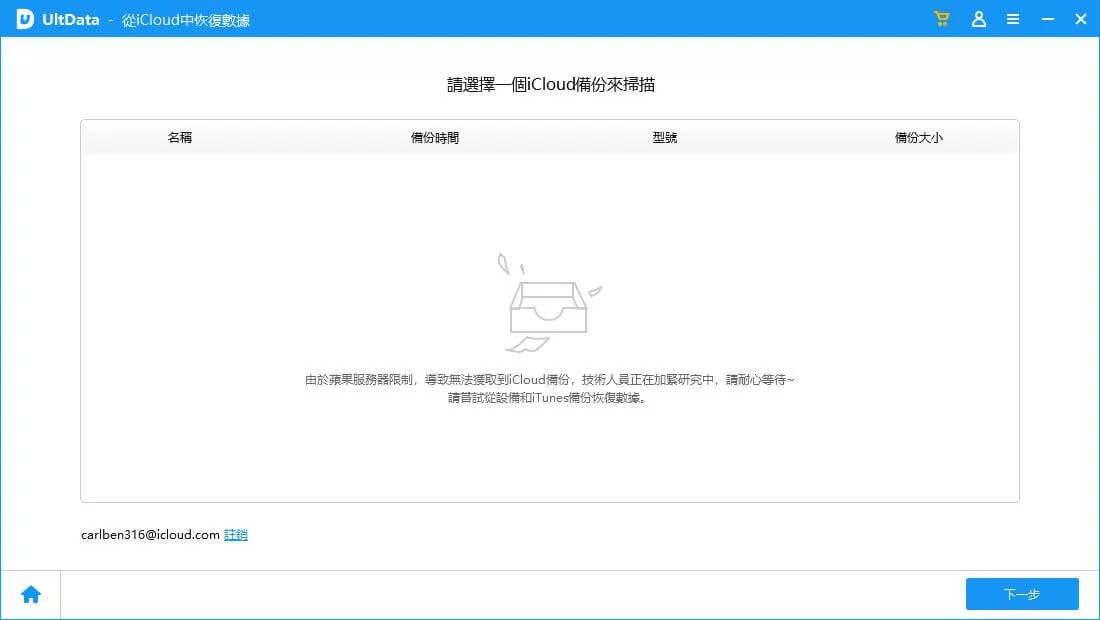Image resolution: width=1100 pixels, height=620 pixels.
Task: Go to the home screen icon
Action: pyautogui.click(x=31, y=595)
